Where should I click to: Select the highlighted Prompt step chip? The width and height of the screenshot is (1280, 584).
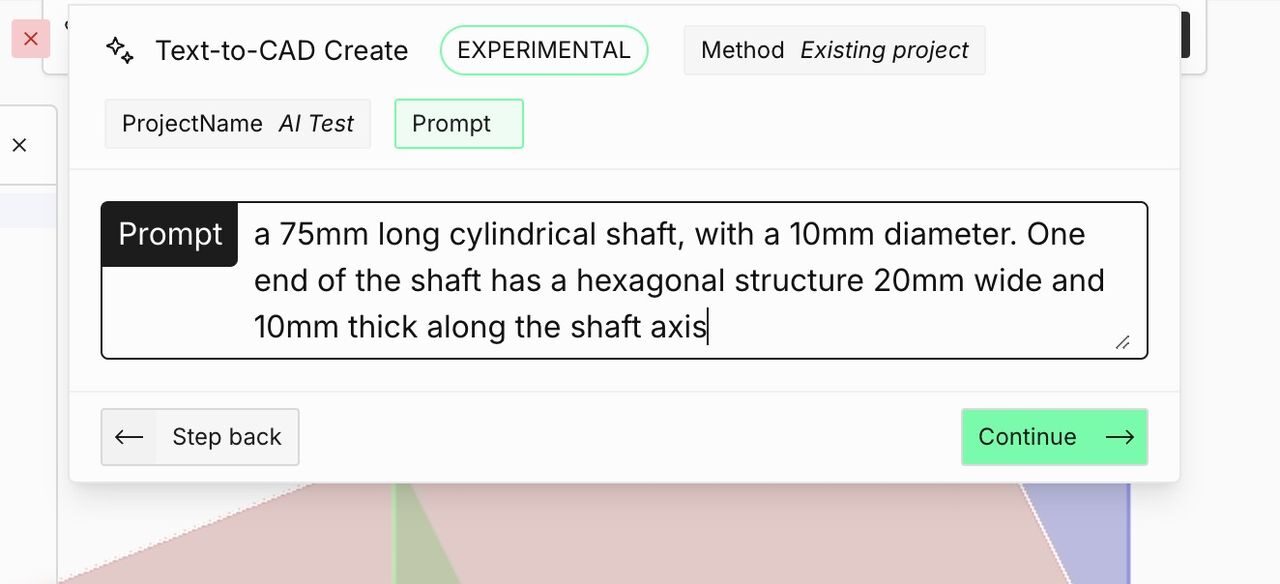pos(458,124)
